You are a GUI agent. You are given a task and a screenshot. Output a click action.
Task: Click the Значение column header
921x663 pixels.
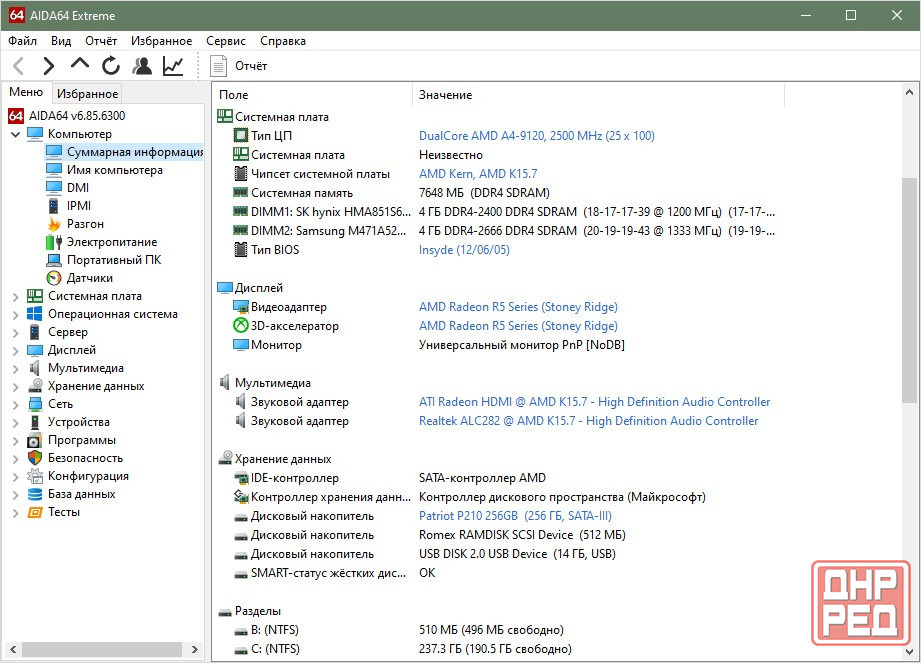coord(446,95)
